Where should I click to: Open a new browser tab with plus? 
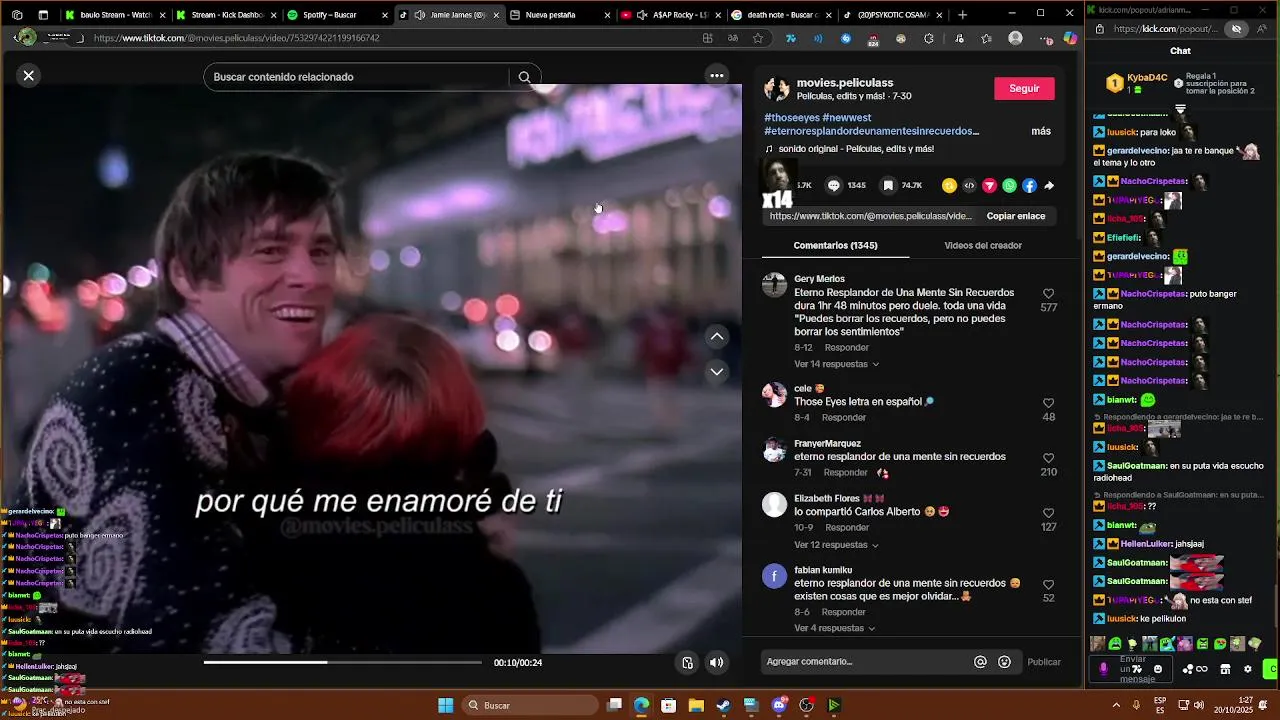(x=962, y=15)
